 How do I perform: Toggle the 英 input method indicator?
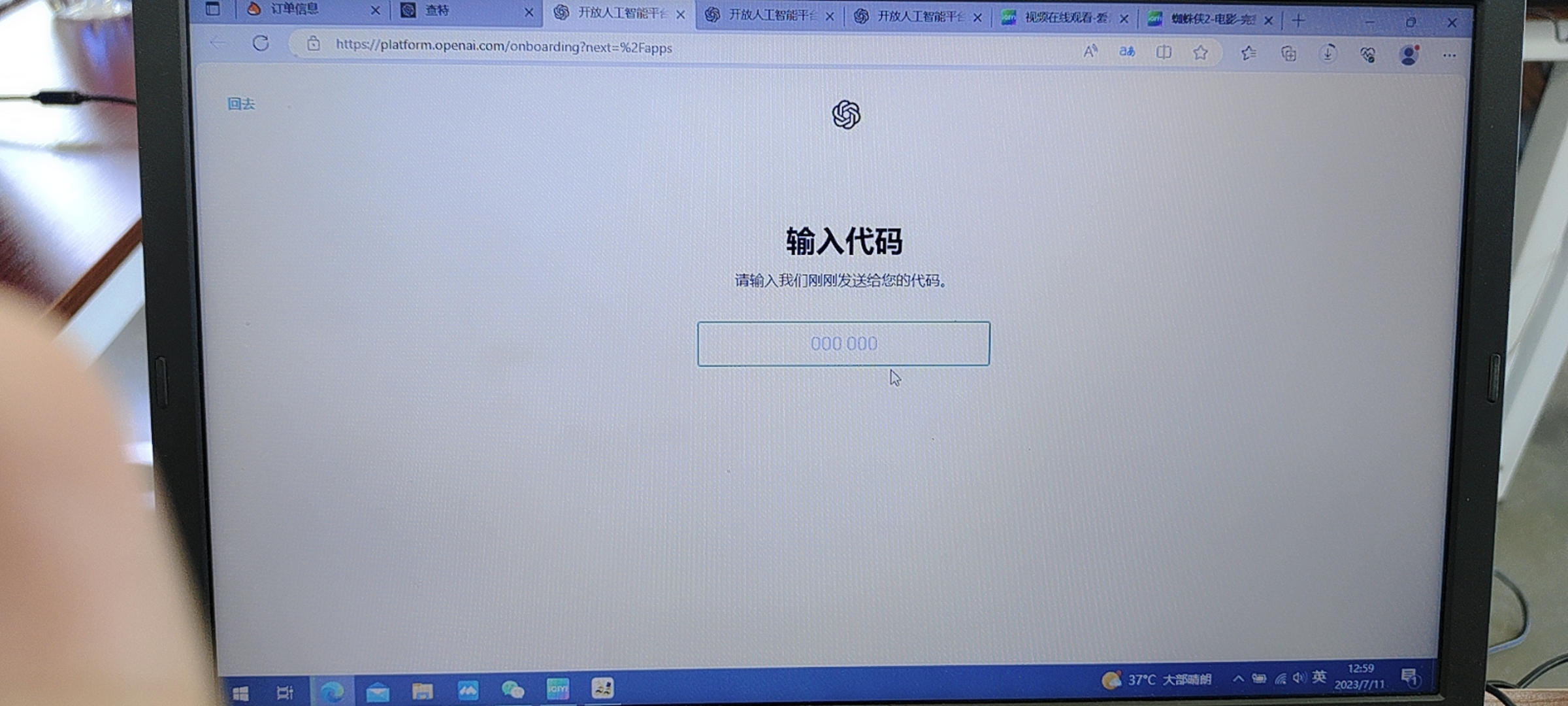[1319, 677]
